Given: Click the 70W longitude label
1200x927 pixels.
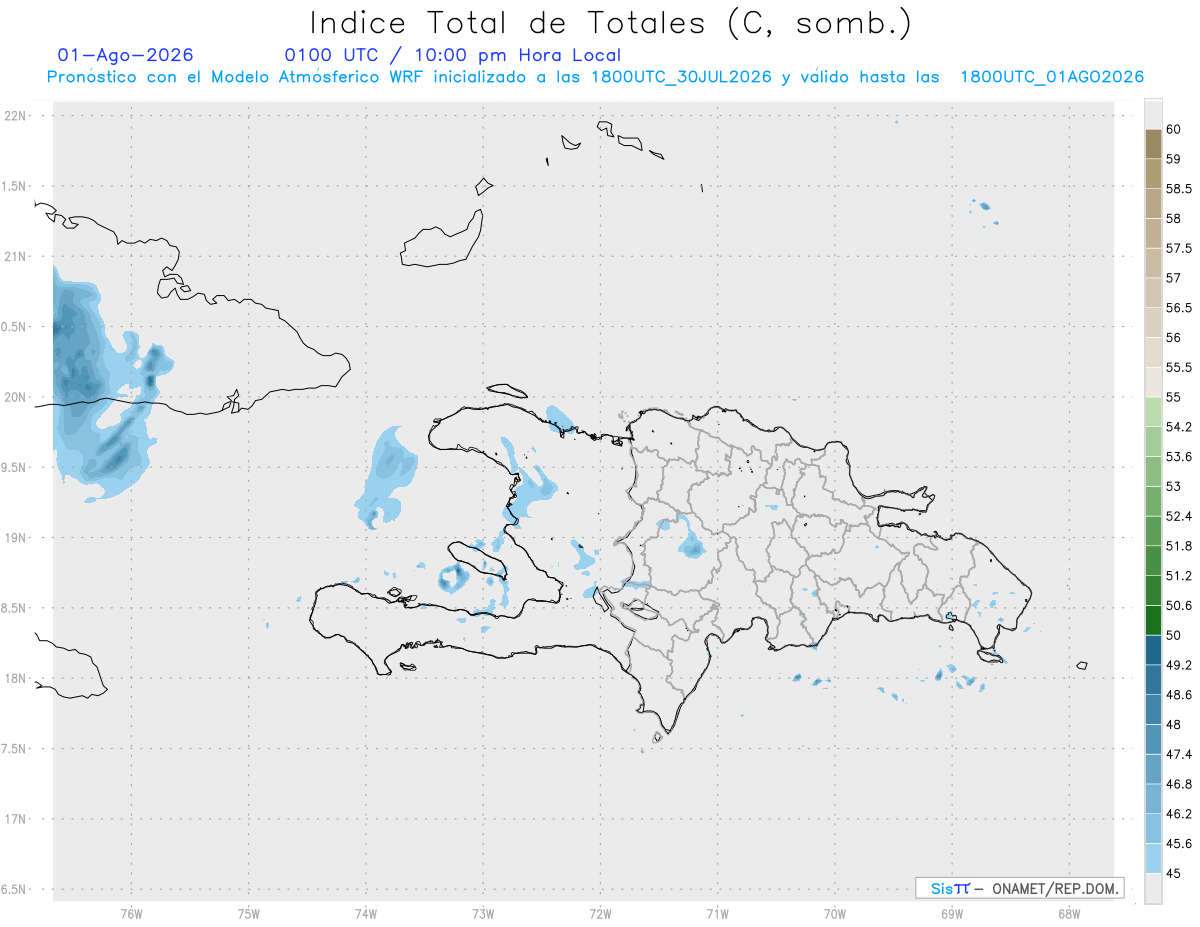Looking at the screenshot, I should coord(835,914).
